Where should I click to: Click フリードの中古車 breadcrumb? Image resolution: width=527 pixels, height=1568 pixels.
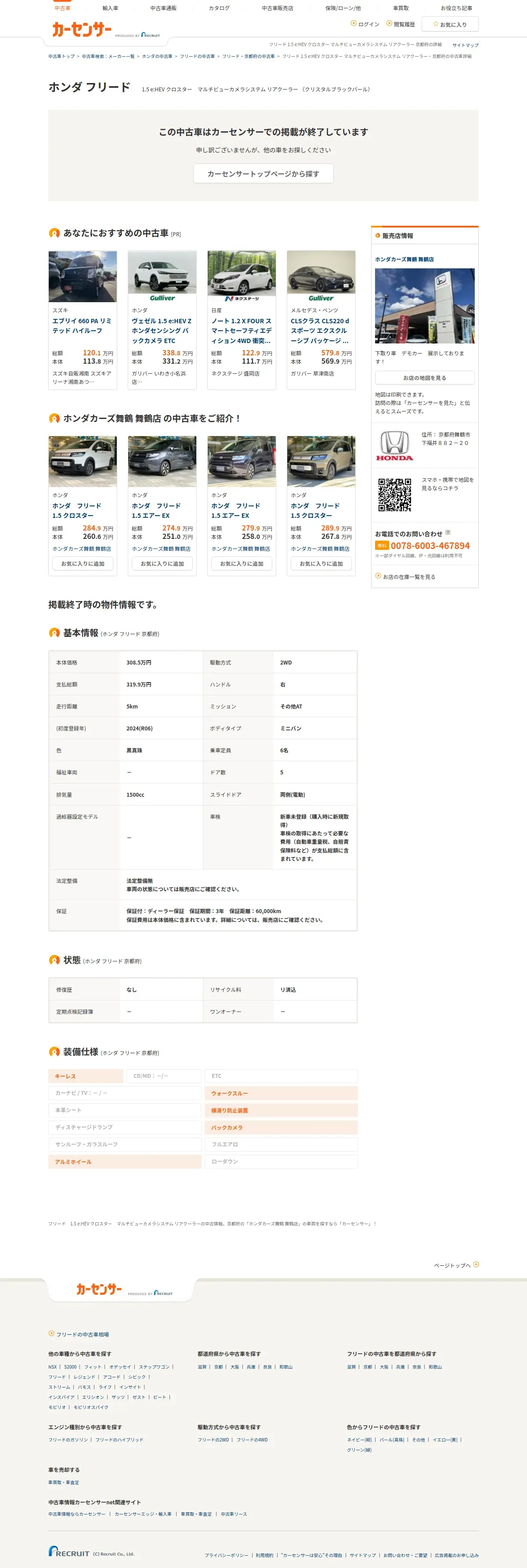pos(197,56)
